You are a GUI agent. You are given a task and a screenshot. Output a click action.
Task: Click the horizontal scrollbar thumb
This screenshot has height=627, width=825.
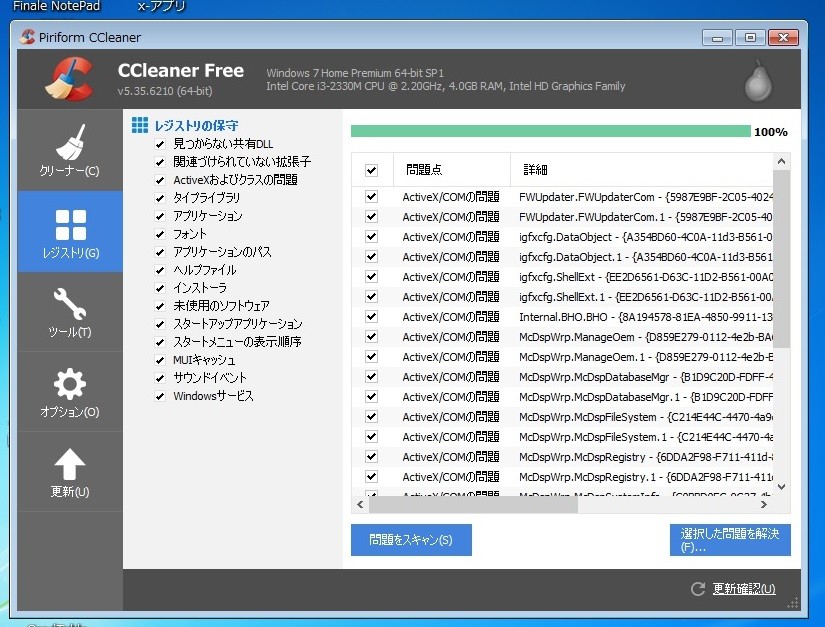pyautogui.click(x=474, y=504)
